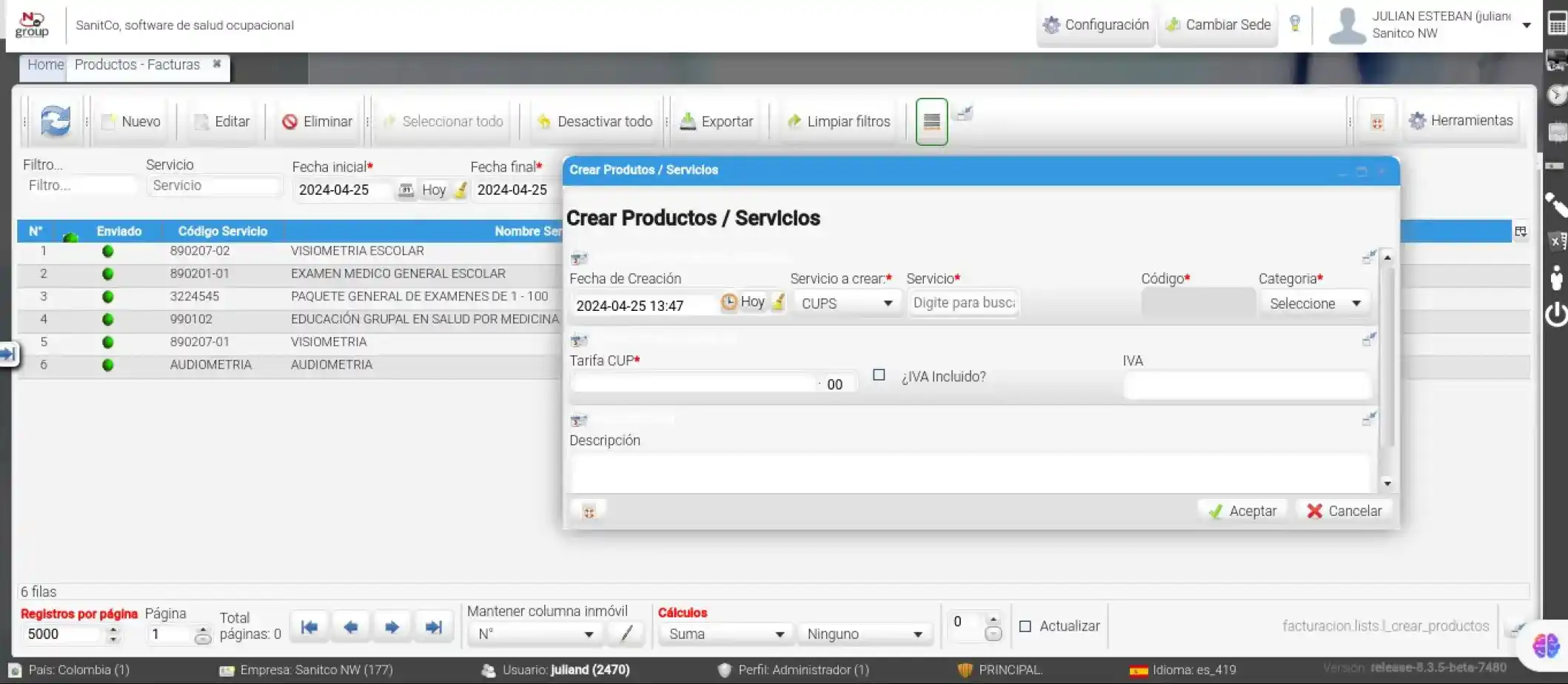Open the Suma calculations dropdown
The height and width of the screenshot is (684, 1568).
726,634
